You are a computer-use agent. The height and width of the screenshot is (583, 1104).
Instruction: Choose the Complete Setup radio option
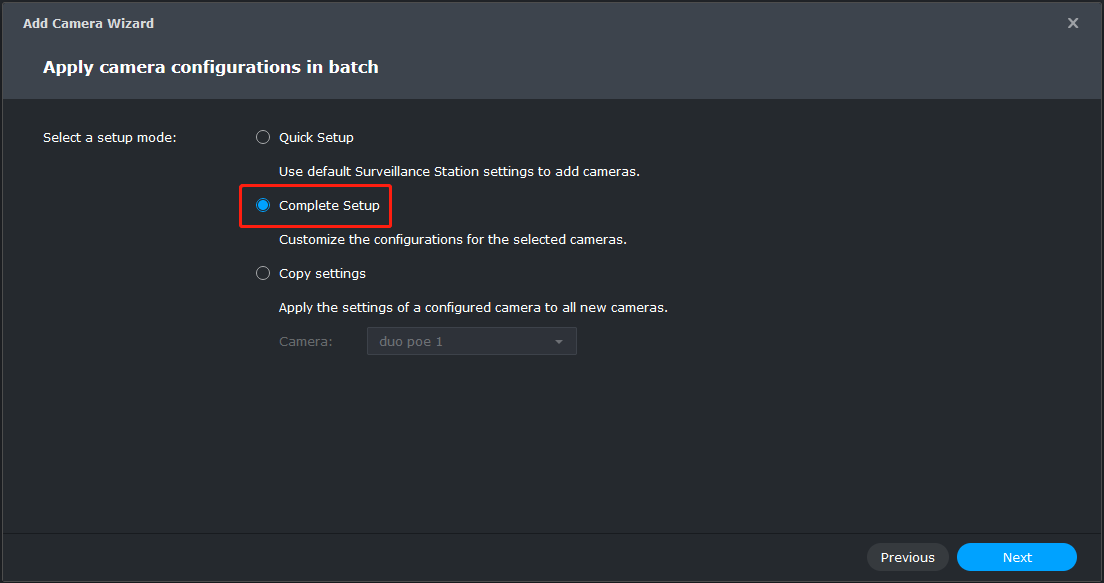[263, 206]
